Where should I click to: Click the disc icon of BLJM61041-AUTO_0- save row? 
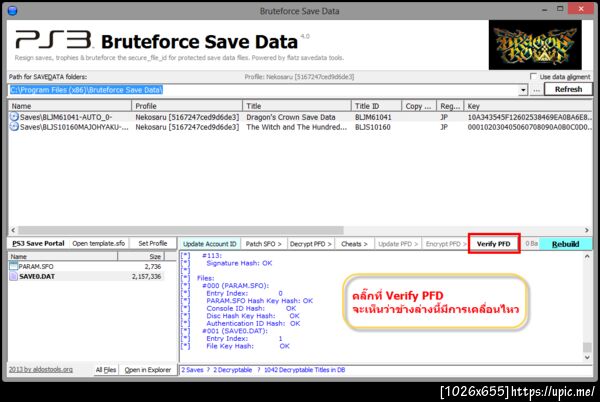tap(14, 117)
